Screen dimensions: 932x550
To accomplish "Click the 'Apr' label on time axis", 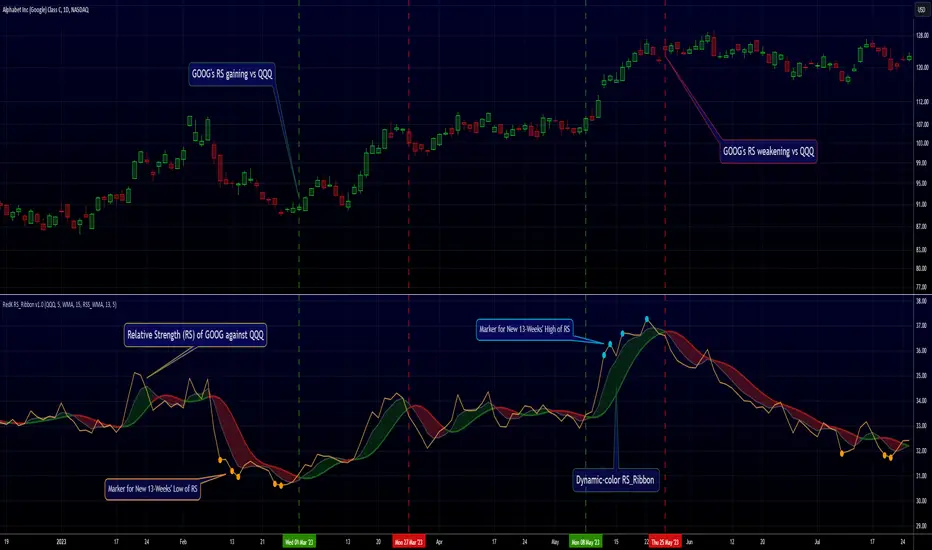I will (439, 542).
